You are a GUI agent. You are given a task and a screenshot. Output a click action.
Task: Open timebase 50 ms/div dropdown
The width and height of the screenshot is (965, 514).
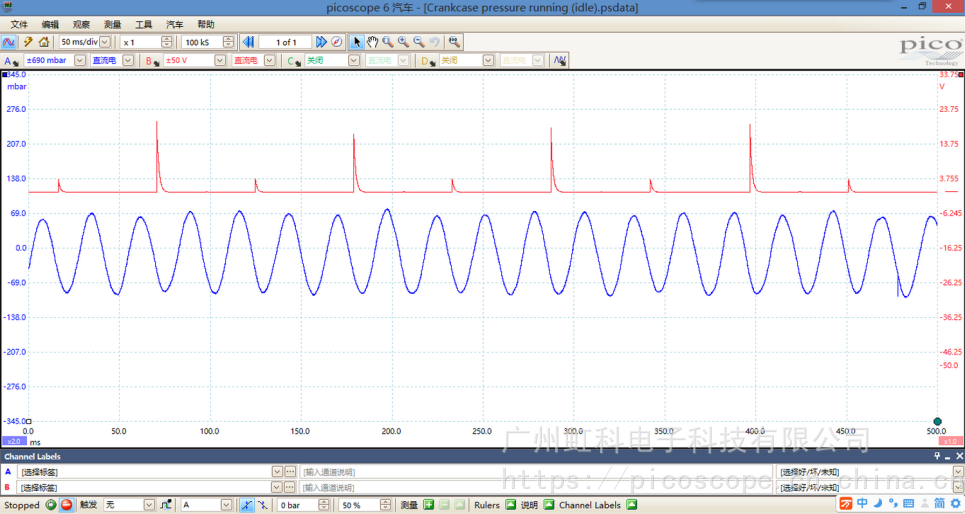point(105,42)
